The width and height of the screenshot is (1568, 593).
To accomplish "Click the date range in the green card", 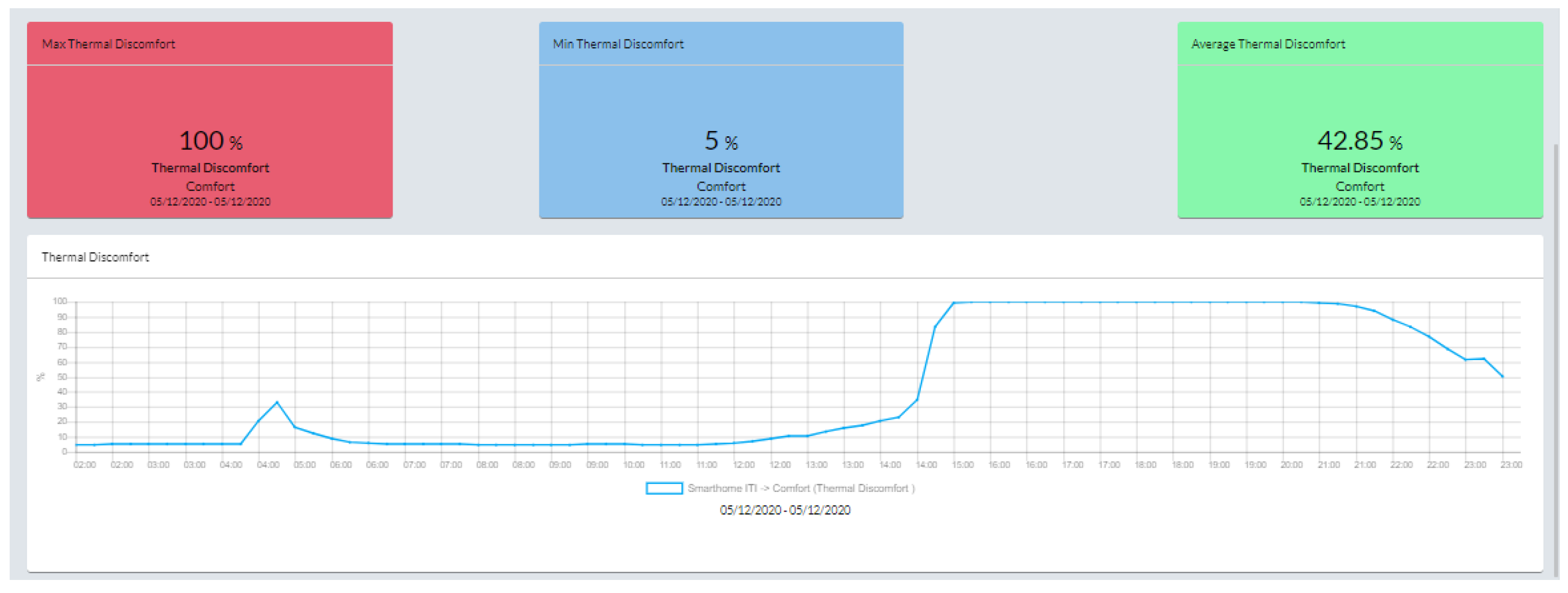I will (x=1359, y=202).
